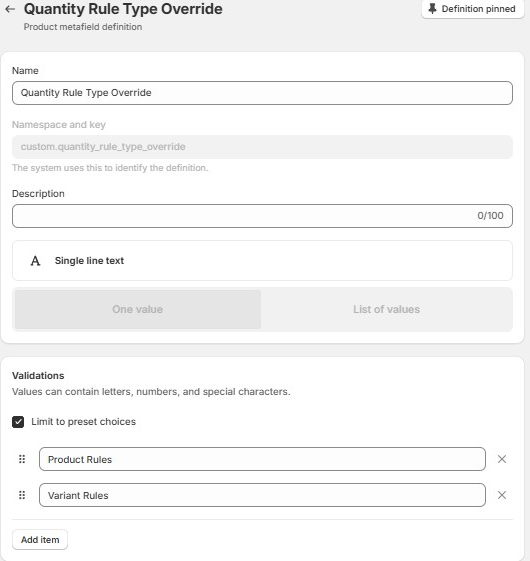Go back using the left arrow icon
This screenshot has width=530, height=561.
click(10, 9)
